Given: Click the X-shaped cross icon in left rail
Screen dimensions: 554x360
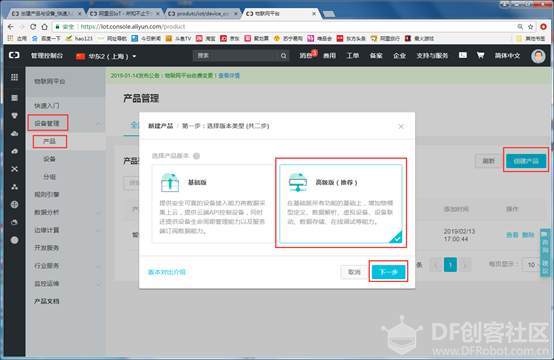Looking at the screenshot, I should coord(14,169).
